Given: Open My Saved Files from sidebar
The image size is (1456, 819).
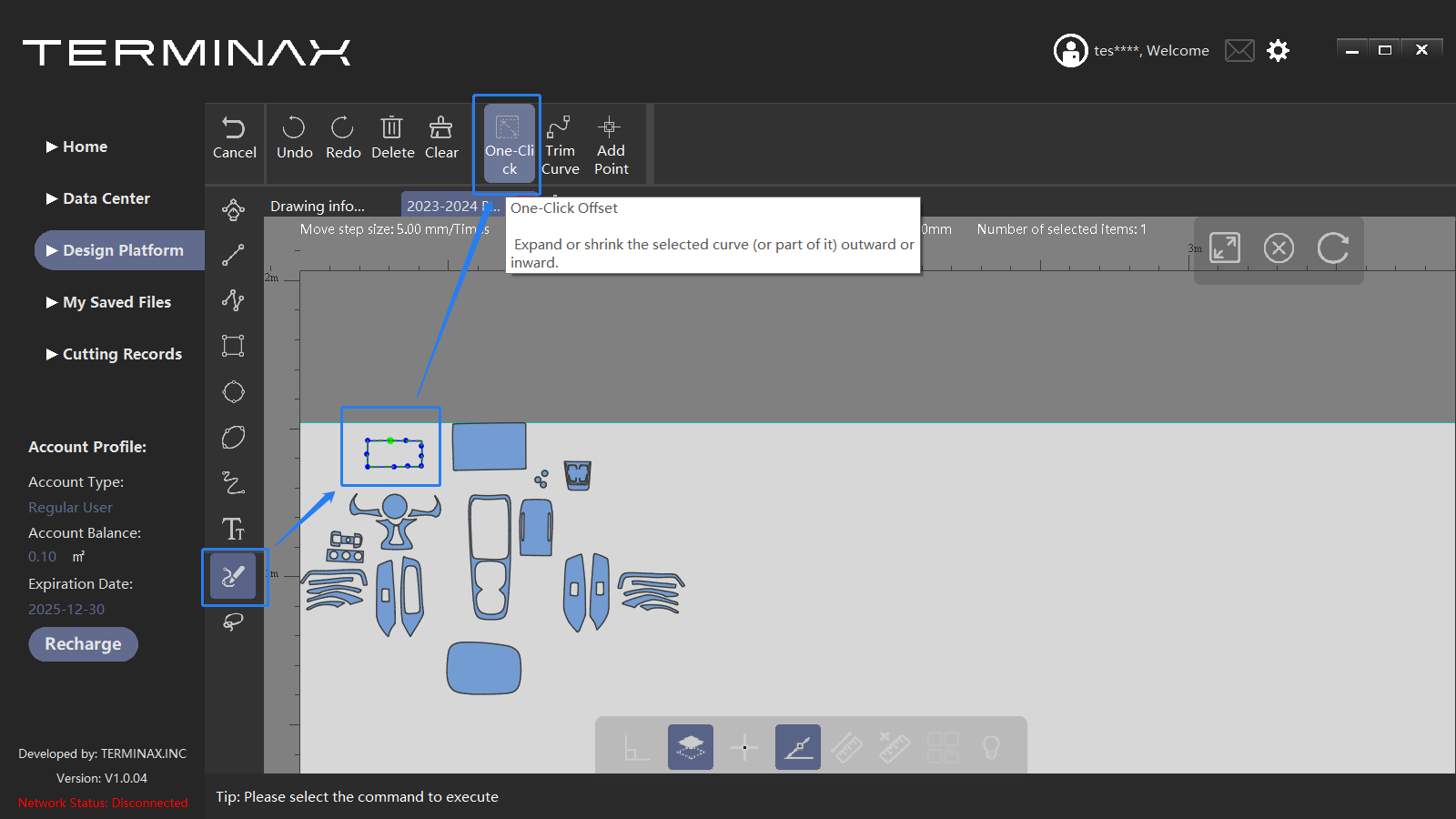Looking at the screenshot, I should click(116, 302).
